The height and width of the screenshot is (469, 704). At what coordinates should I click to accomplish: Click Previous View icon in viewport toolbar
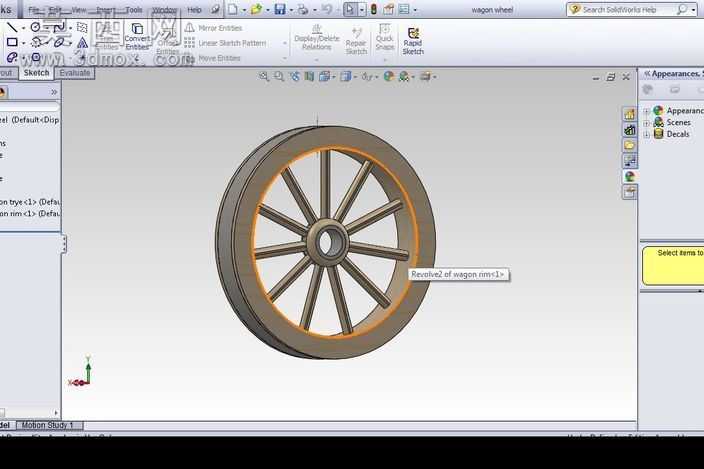pos(294,77)
